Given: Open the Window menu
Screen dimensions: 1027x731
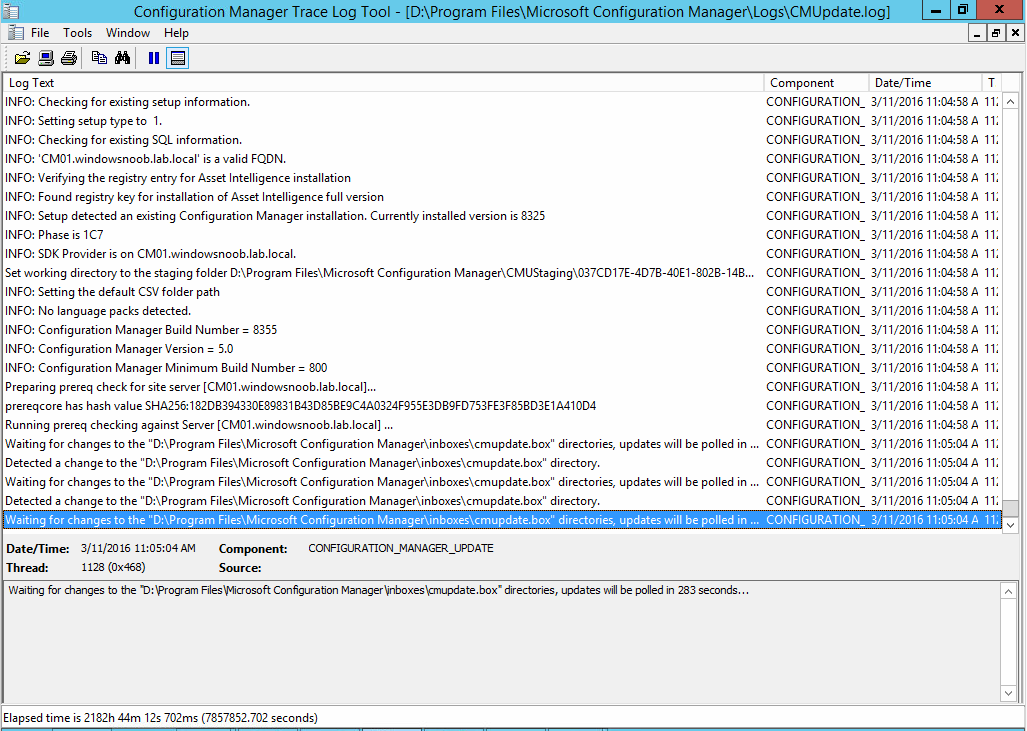Looking at the screenshot, I should 128,33.
